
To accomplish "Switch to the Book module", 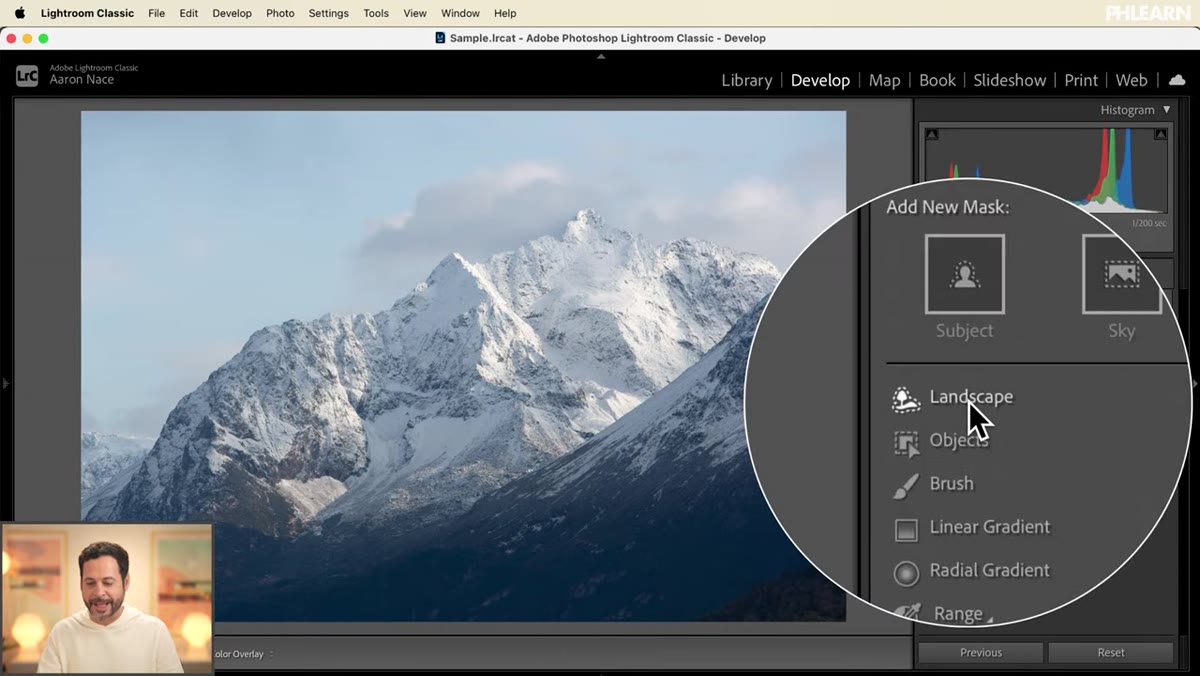I will (x=937, y=80).
